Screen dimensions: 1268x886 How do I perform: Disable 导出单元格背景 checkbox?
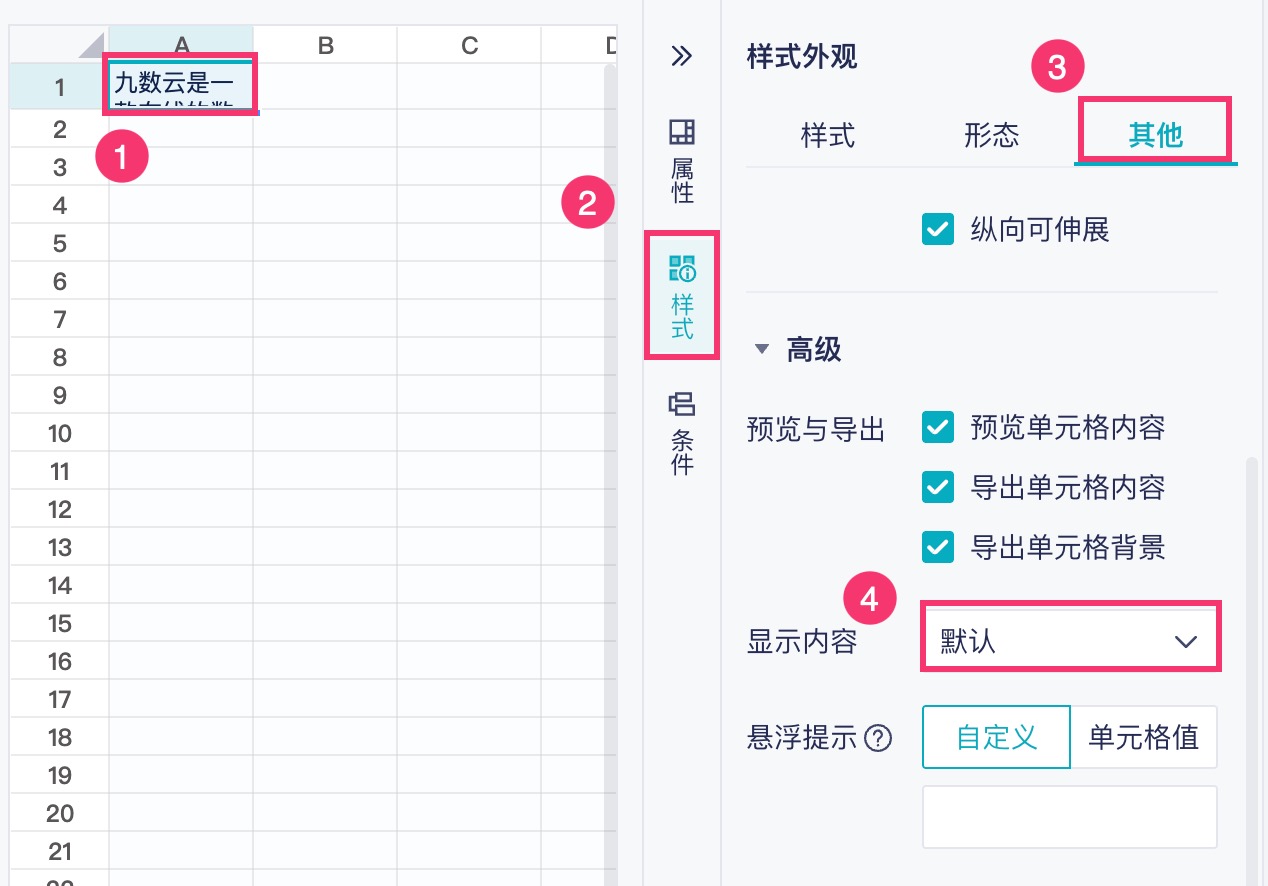tap(937, 547)
